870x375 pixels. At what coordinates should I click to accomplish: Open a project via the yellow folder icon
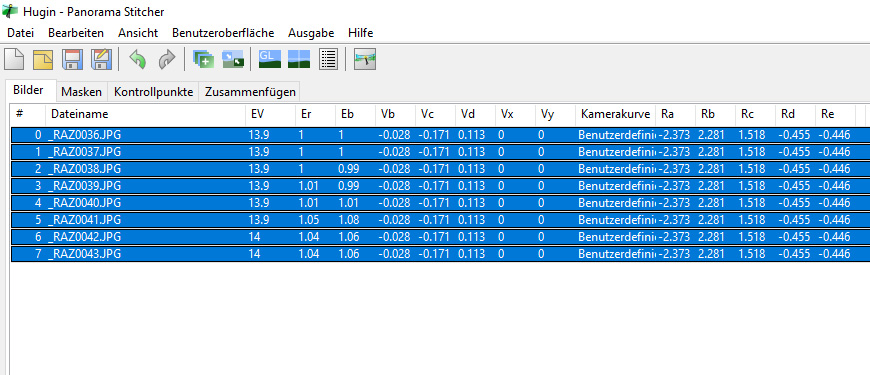click(x=43, y=59)
